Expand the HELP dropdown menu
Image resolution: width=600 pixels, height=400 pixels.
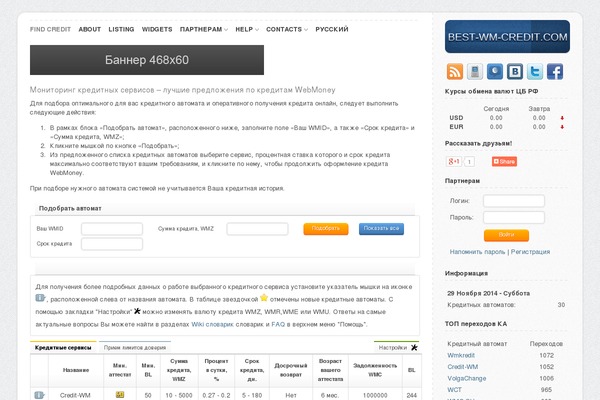[247, 29]
